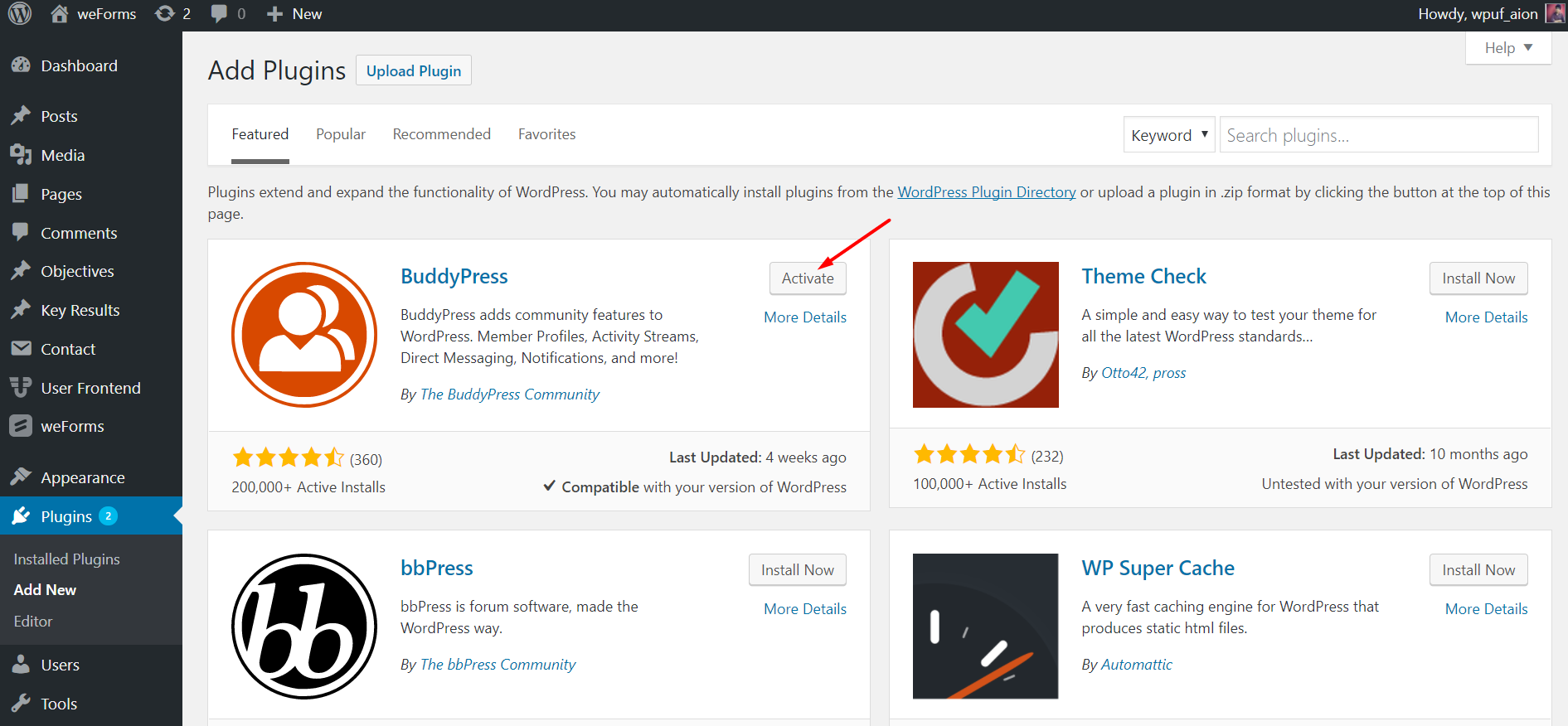This screenshot has height=726, width=1568.
Task: Go to the weForms sidebar item
Action: pyautogui.click(x=72, y=426)
